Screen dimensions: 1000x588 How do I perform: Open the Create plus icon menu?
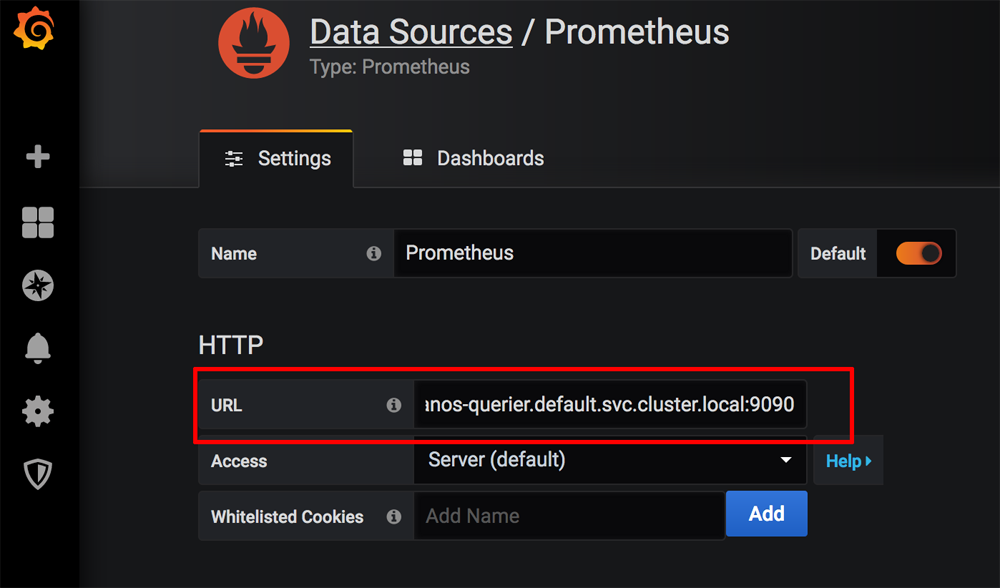pos(37,157)
